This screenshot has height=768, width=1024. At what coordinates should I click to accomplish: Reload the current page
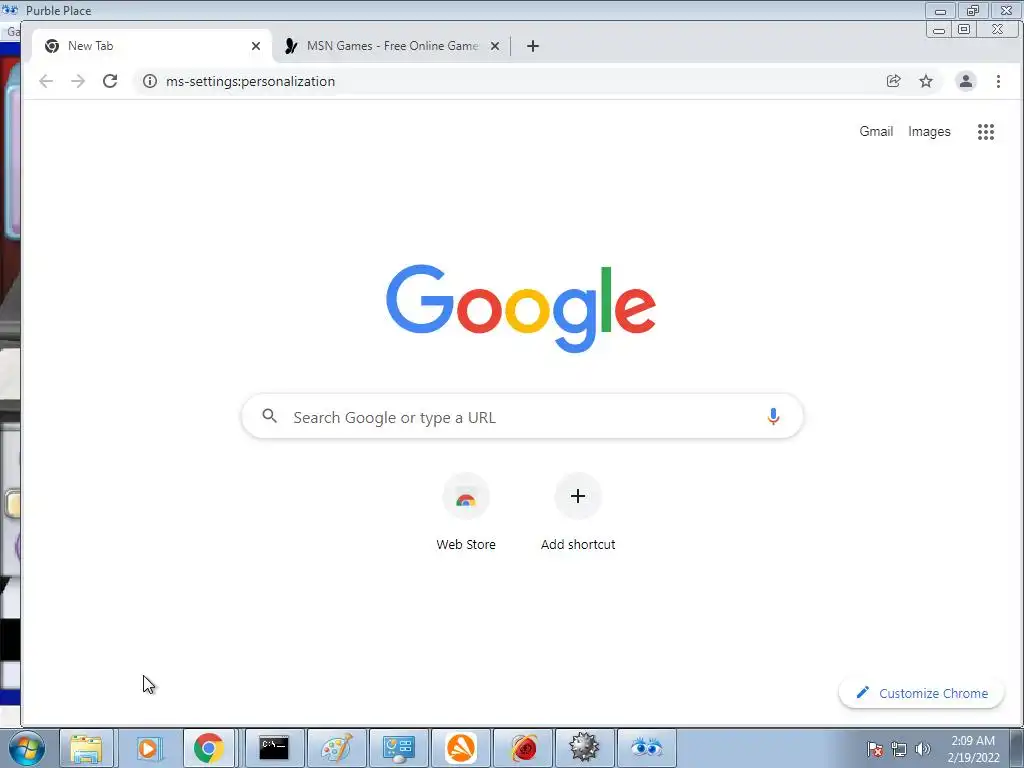(x=110, y=81)
